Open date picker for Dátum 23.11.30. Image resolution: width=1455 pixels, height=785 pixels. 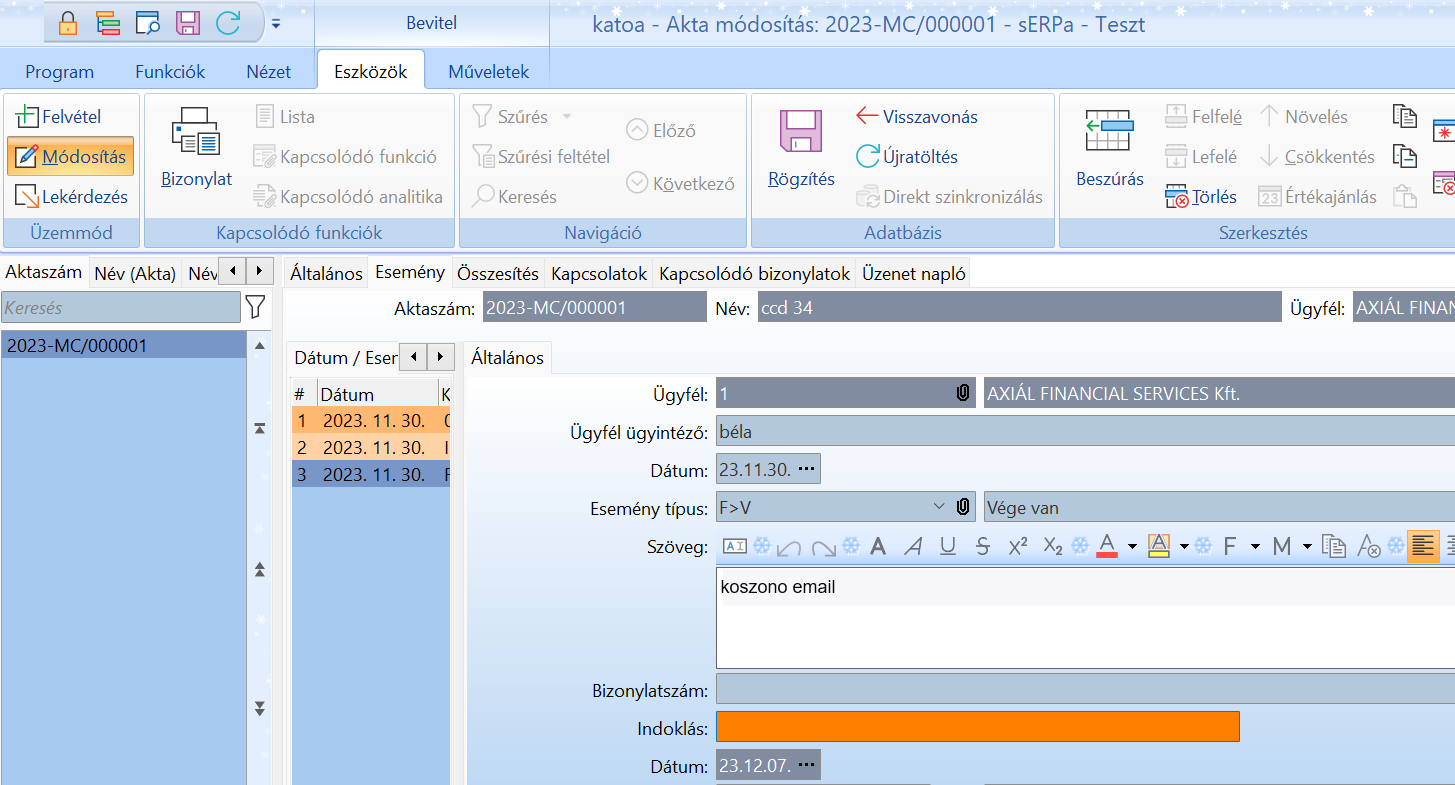806,469
